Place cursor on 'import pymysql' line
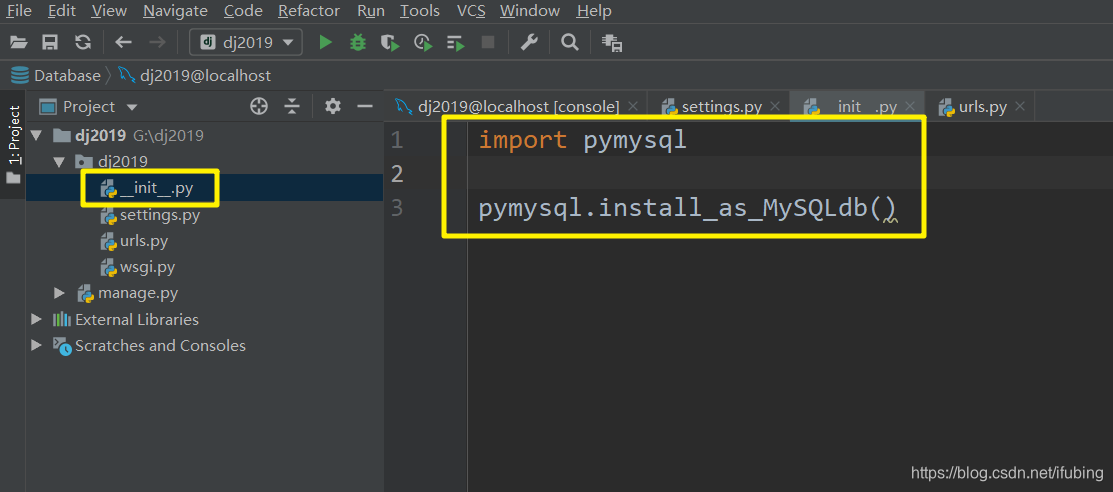Image resolution: width=1113 pixels, height=492 pixels. coord(583,141)
